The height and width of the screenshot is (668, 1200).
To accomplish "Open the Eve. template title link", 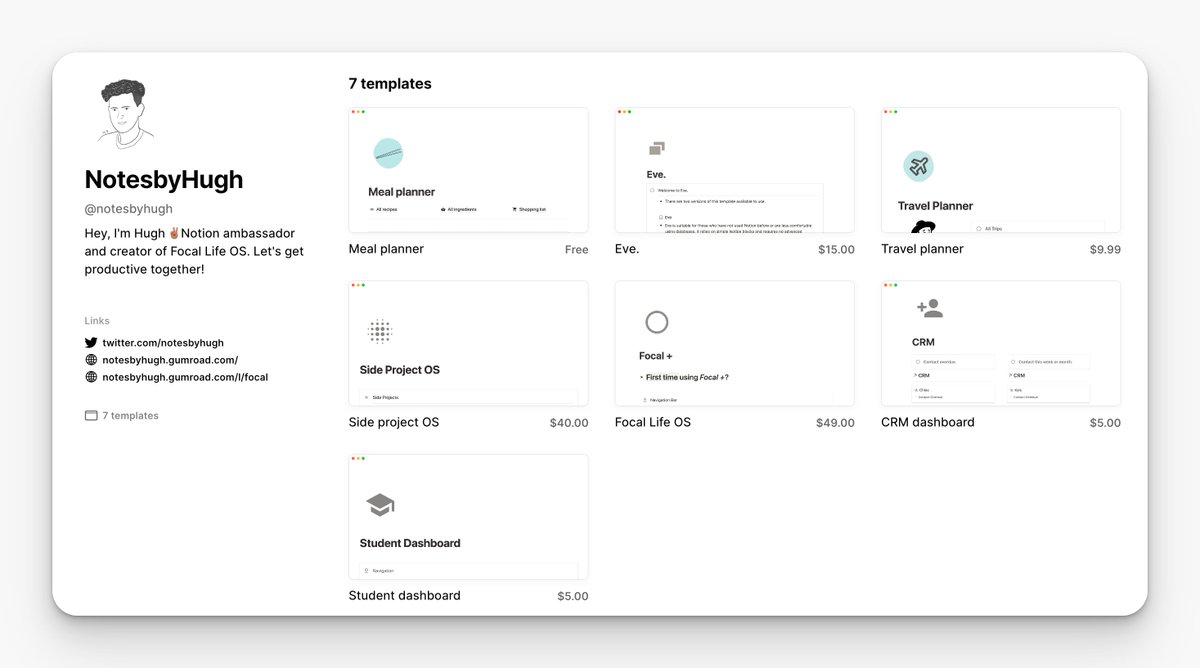I will [627, 249].
